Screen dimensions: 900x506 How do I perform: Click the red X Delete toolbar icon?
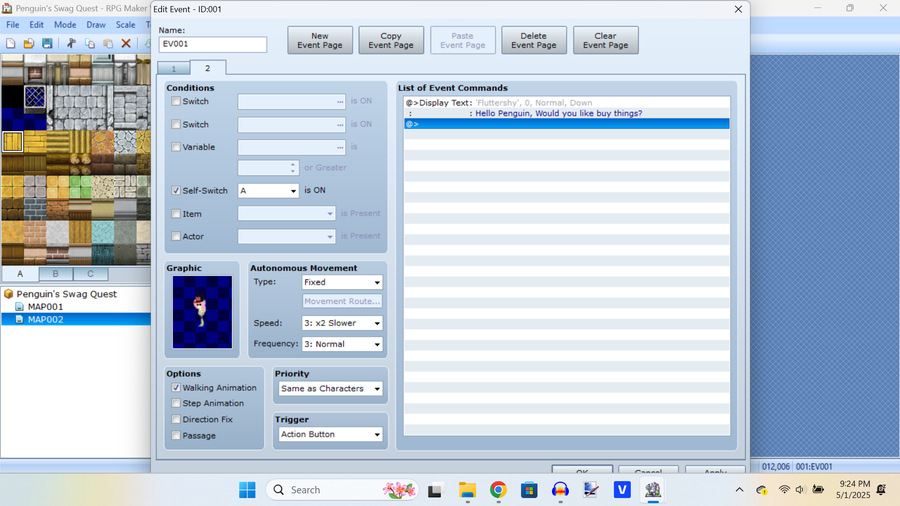[x=126, y=43]
